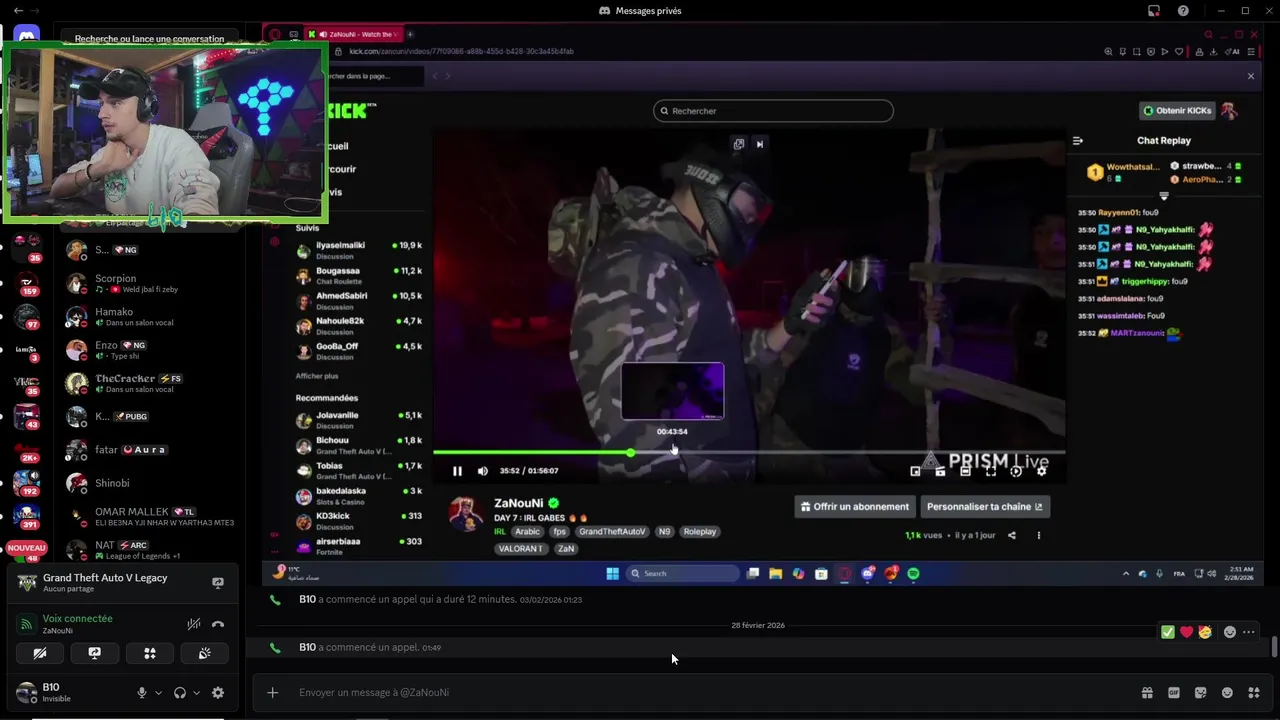Open more options on the call message

pos(1248,632)
